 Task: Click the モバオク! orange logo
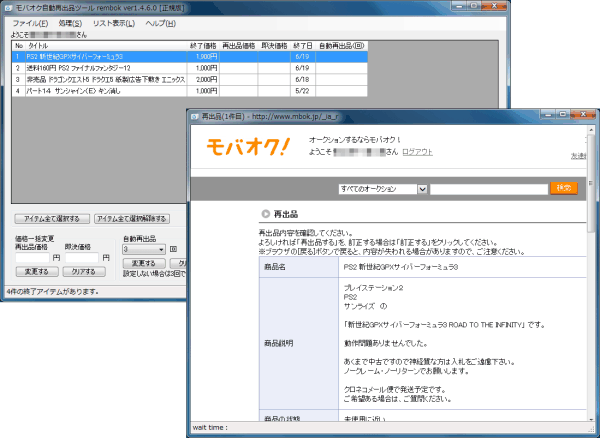coord(248,147)
